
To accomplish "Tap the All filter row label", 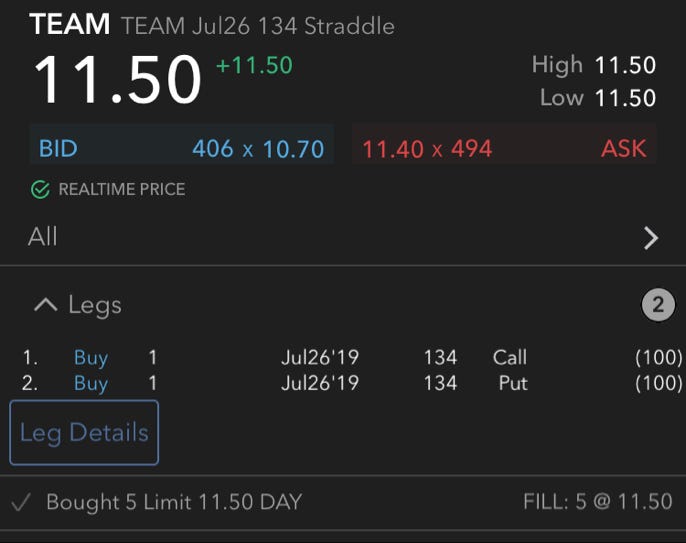I will pyautogui.click(x=42, y=237).
